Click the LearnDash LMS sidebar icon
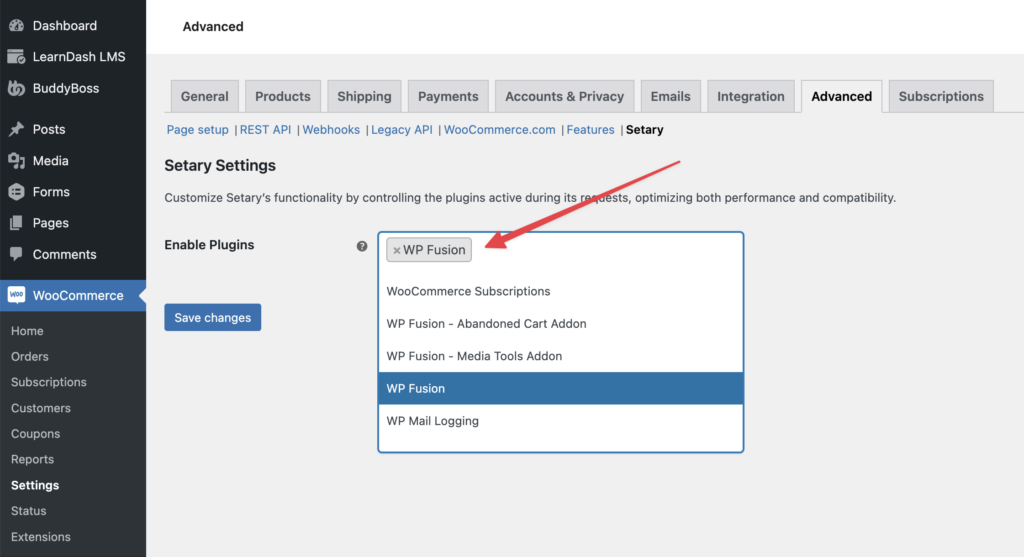 [16, 57]
